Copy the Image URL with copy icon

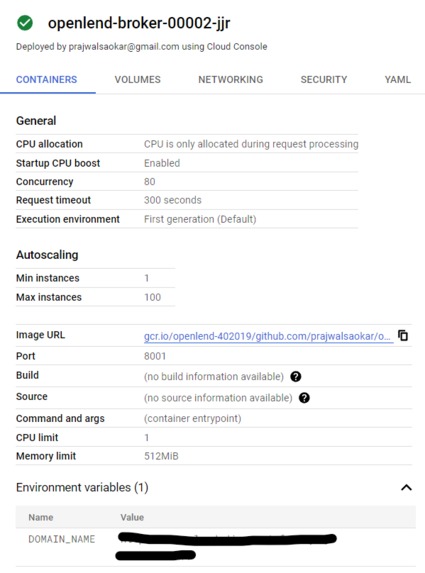[x=403, y=335]
